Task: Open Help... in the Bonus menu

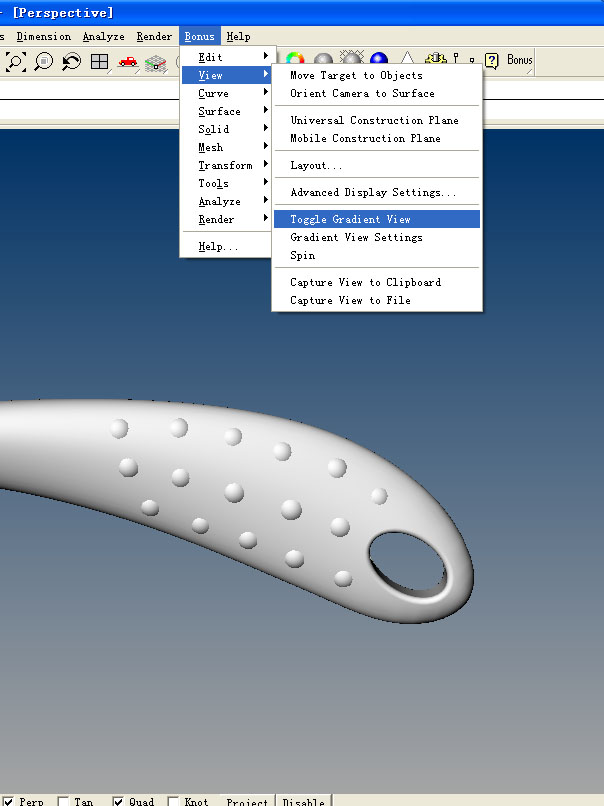Action: [226, 246]
